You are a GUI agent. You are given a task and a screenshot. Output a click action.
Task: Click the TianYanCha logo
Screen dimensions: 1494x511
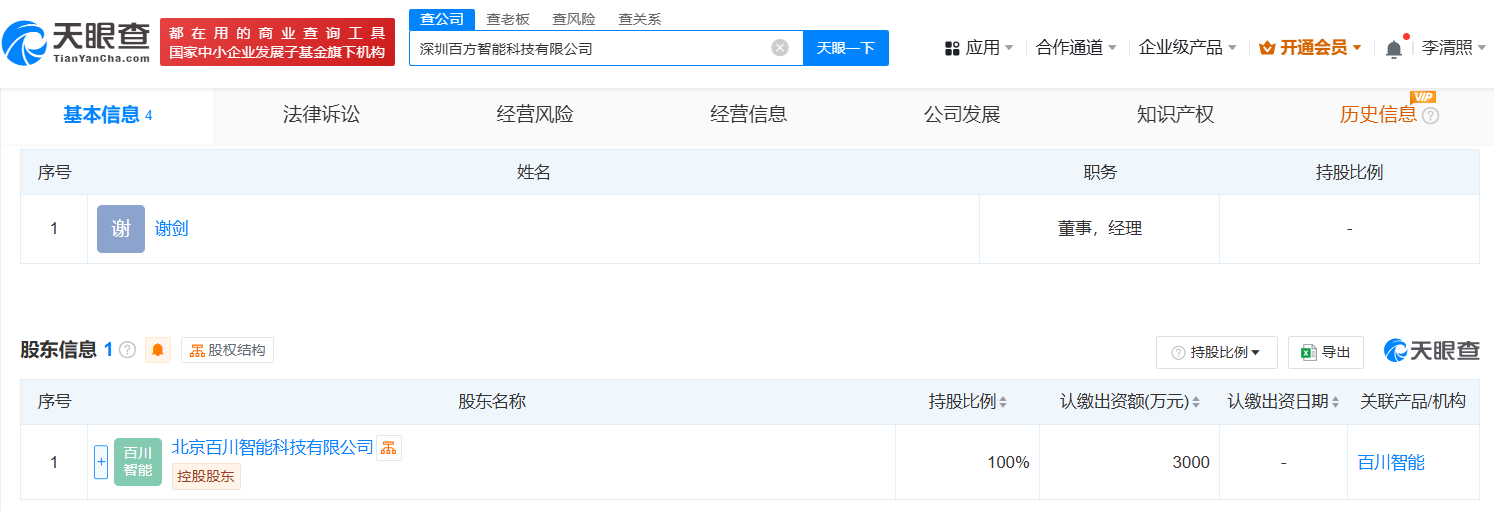77,41
